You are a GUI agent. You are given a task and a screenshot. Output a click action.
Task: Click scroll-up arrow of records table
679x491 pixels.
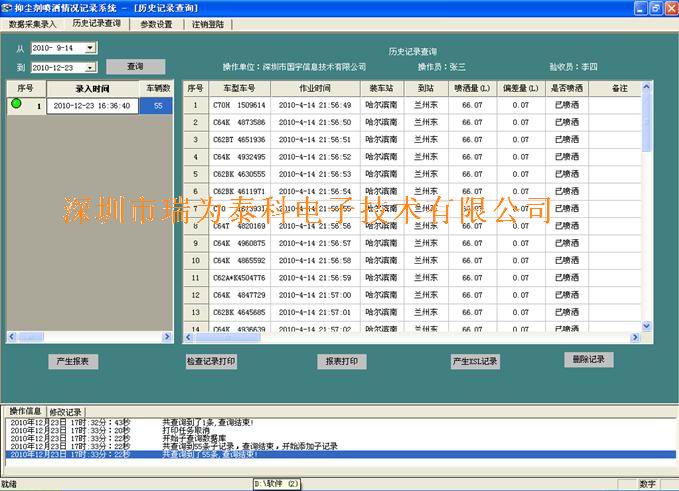(x=646, y=88)
